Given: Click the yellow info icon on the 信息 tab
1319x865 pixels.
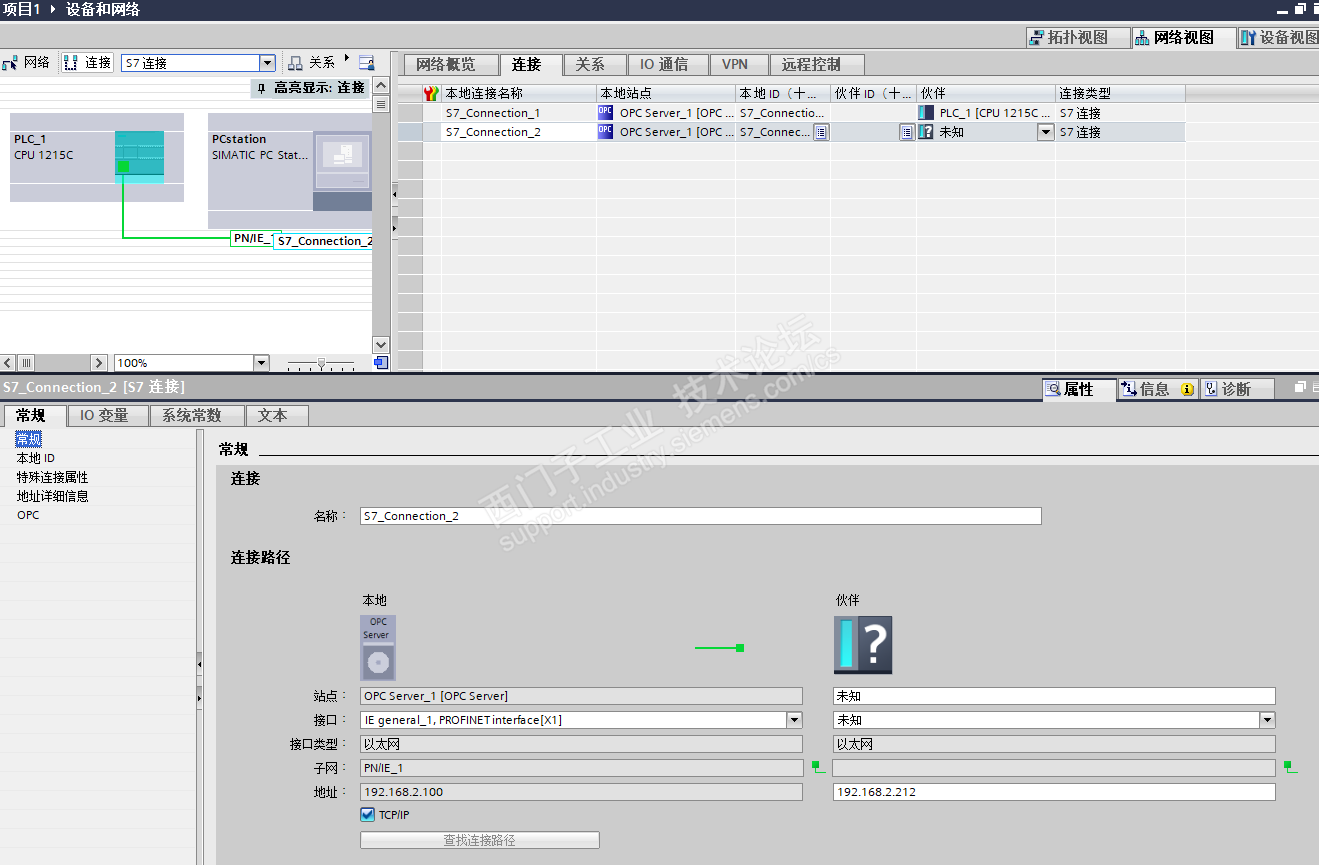Looking at the screenshot, I should [1187, 390].
